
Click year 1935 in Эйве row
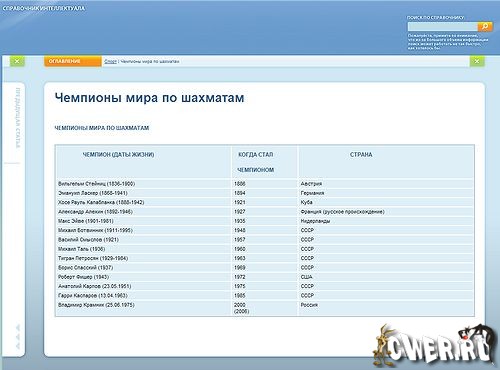click(240, 221)
